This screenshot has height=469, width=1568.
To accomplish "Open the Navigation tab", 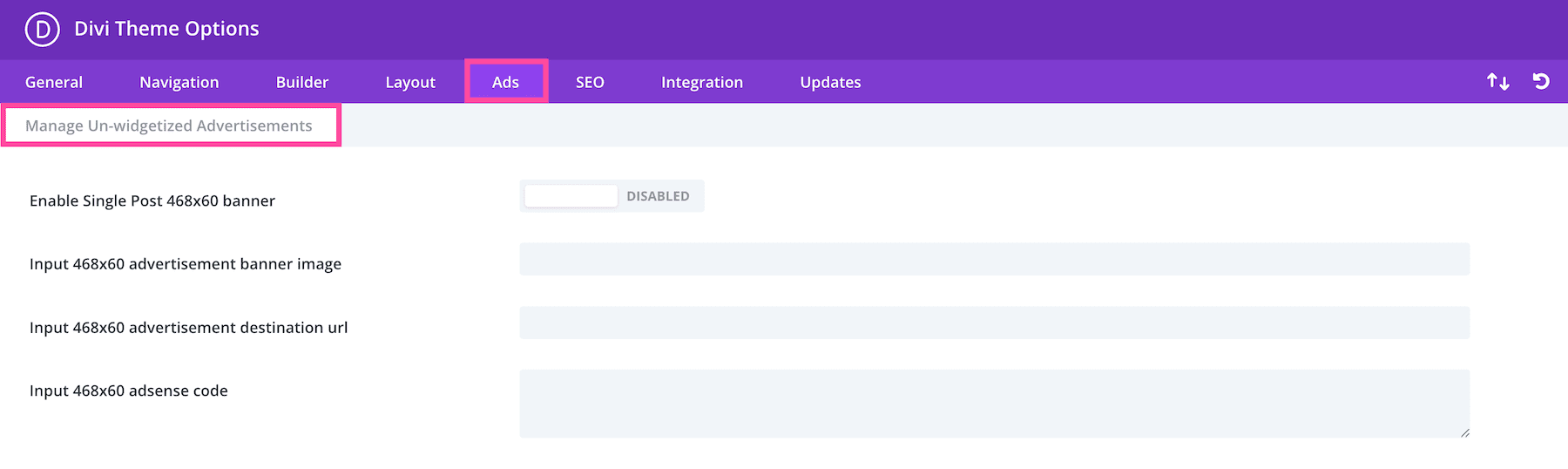I will click(x=179, y=82).
